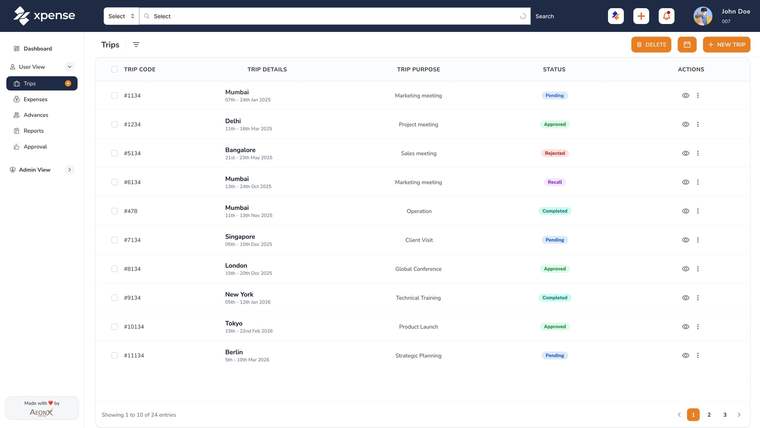The image size is (760, 428).
Task: View trip #1134 with the eye icon
Action: (685, 95)
